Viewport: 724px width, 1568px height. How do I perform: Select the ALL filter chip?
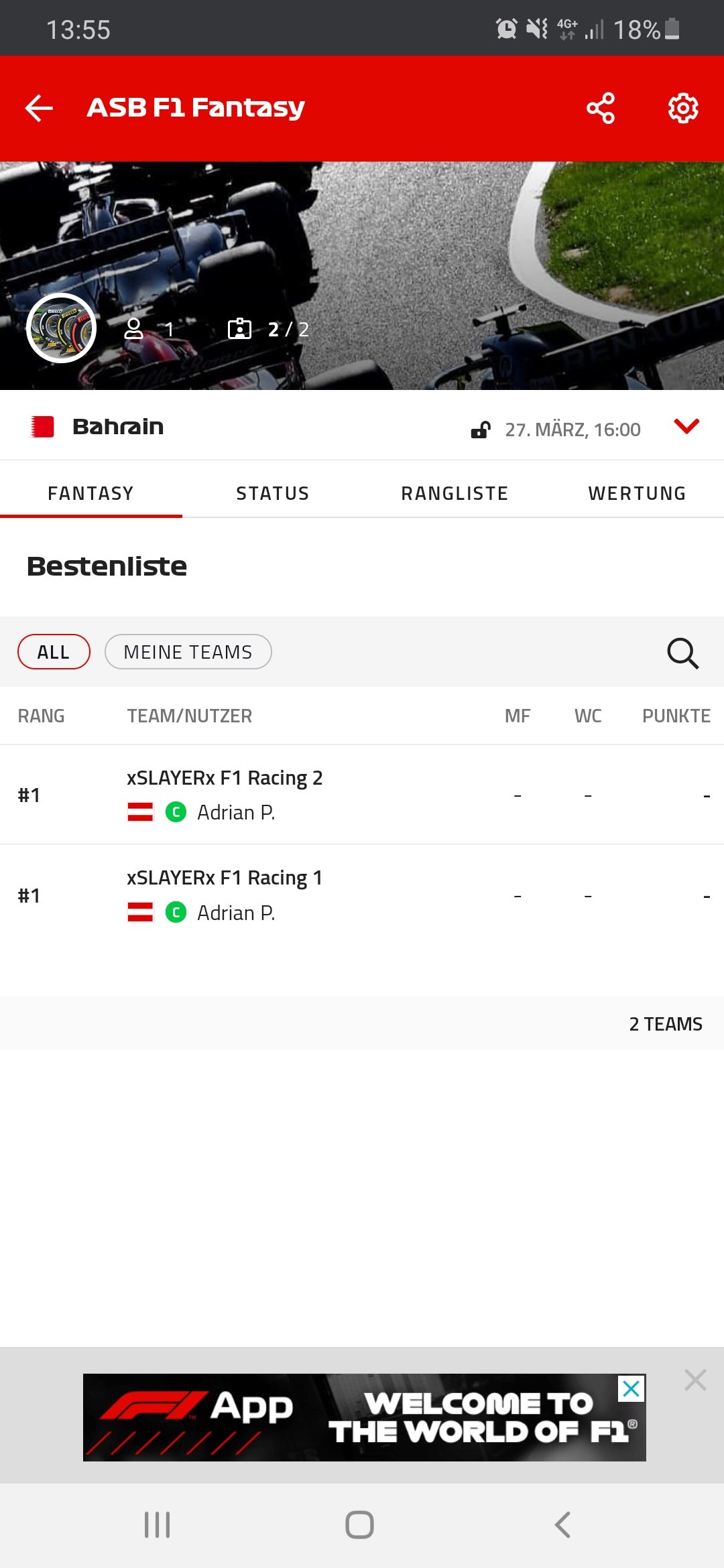[54, 652]
